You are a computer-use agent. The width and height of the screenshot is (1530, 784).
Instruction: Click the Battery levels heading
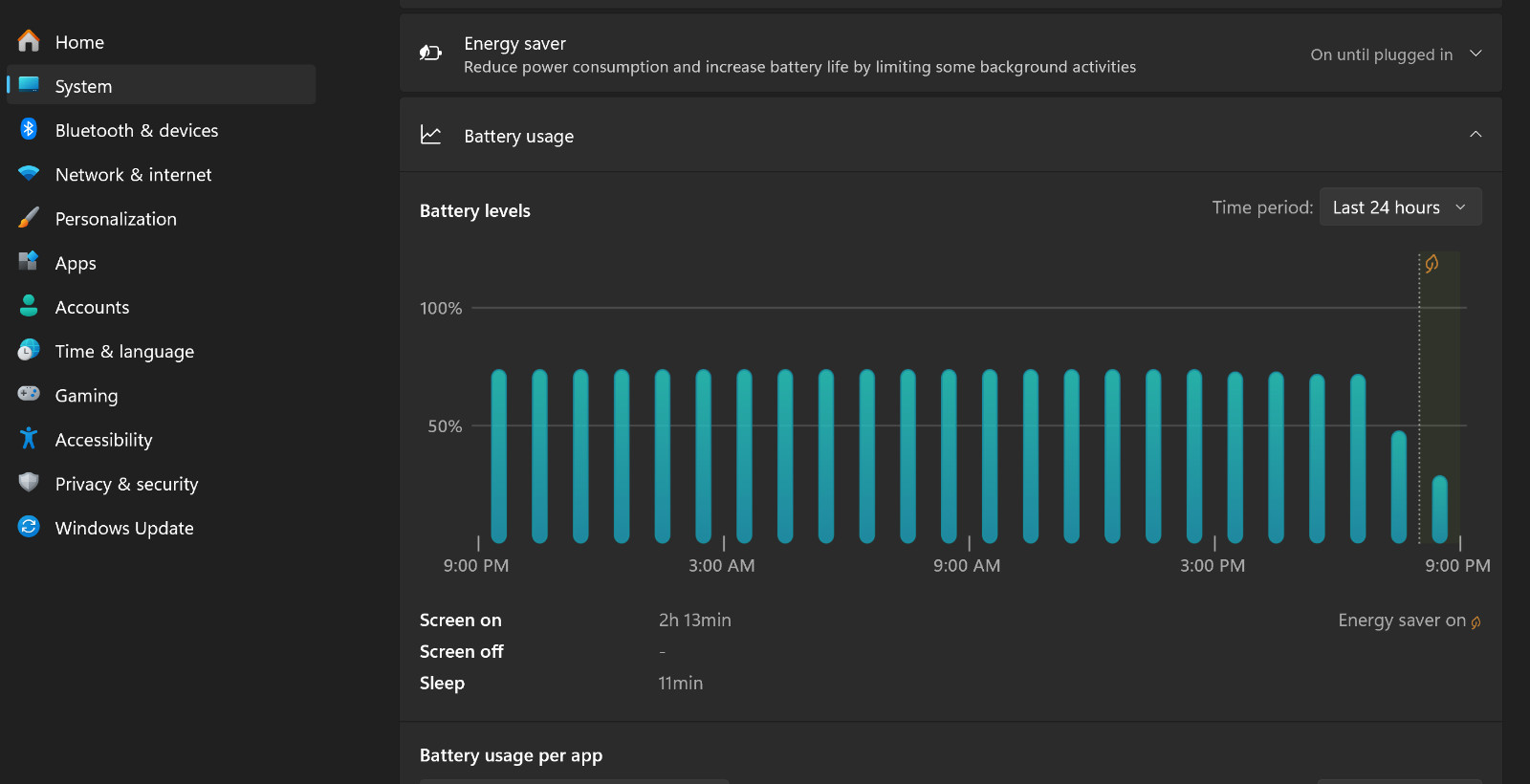pyautogui.click(x=474, y=210)
